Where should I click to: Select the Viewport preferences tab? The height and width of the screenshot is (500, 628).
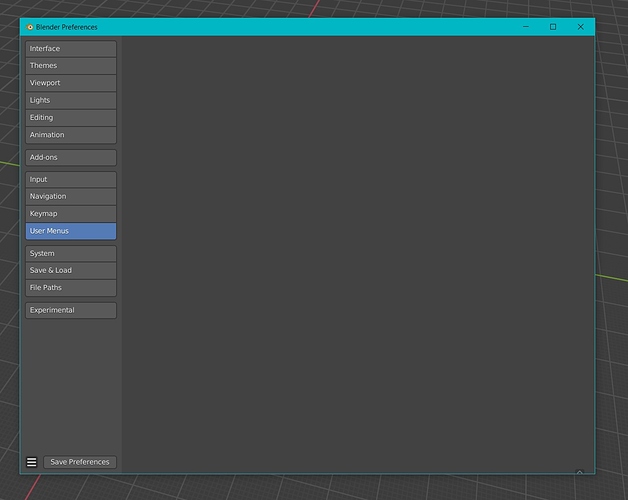point(71,83)
